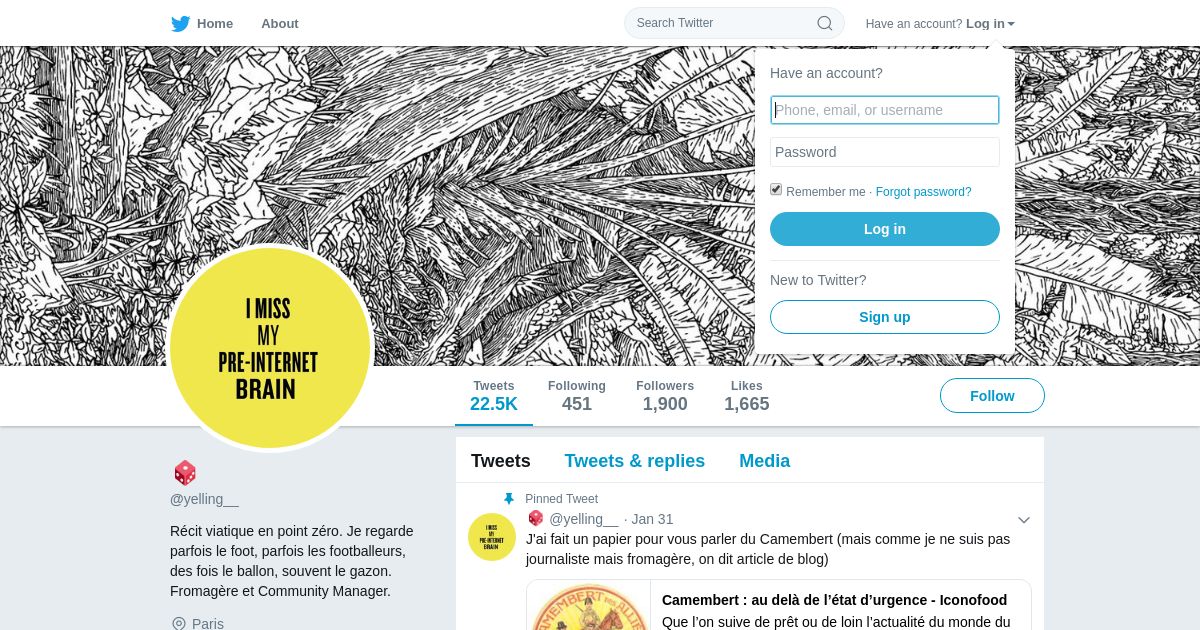The image size is (1200, 630).
Task: Click the small avatar in pinned tweet
Action: [x=492, y=537]
